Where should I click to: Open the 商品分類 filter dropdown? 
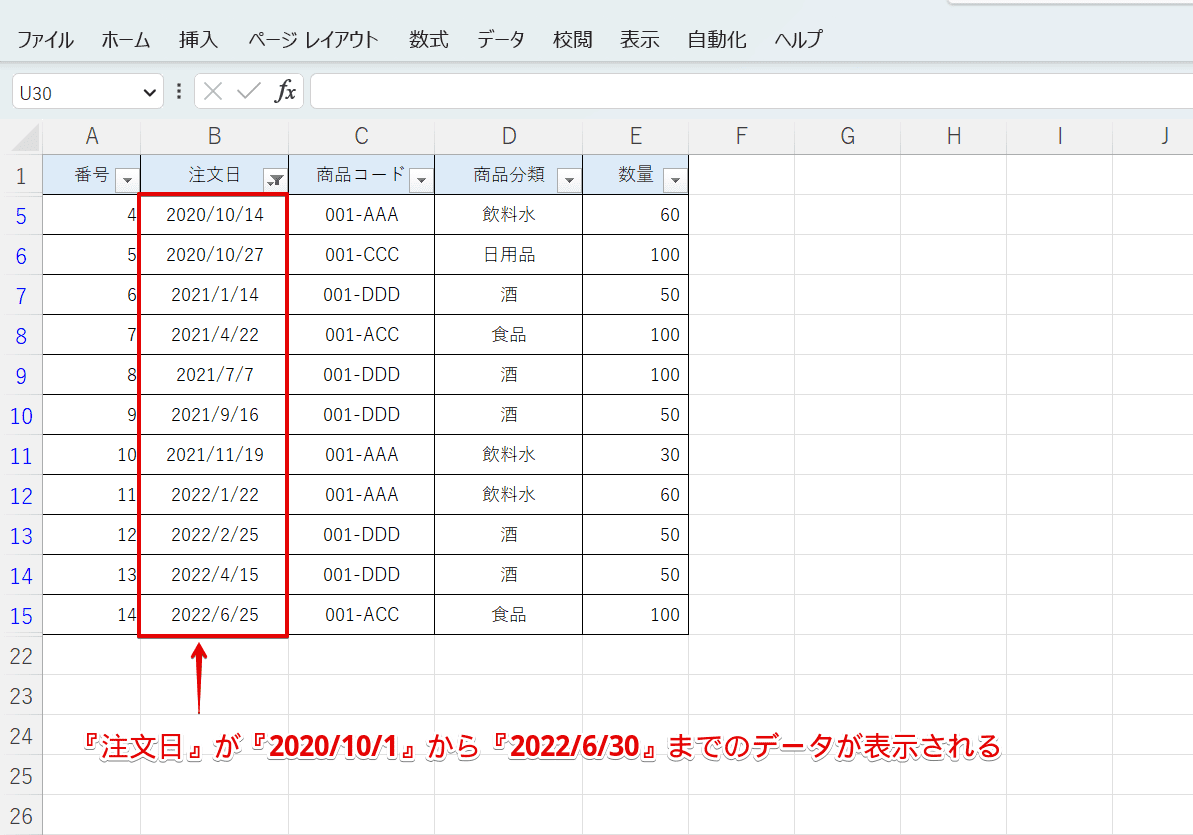(569, 180)
